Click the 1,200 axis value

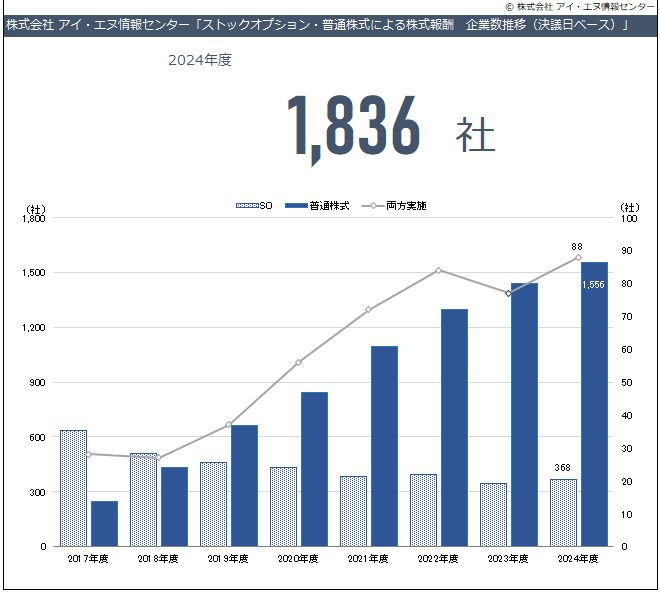pyautogui.click(x=34, y=328)
